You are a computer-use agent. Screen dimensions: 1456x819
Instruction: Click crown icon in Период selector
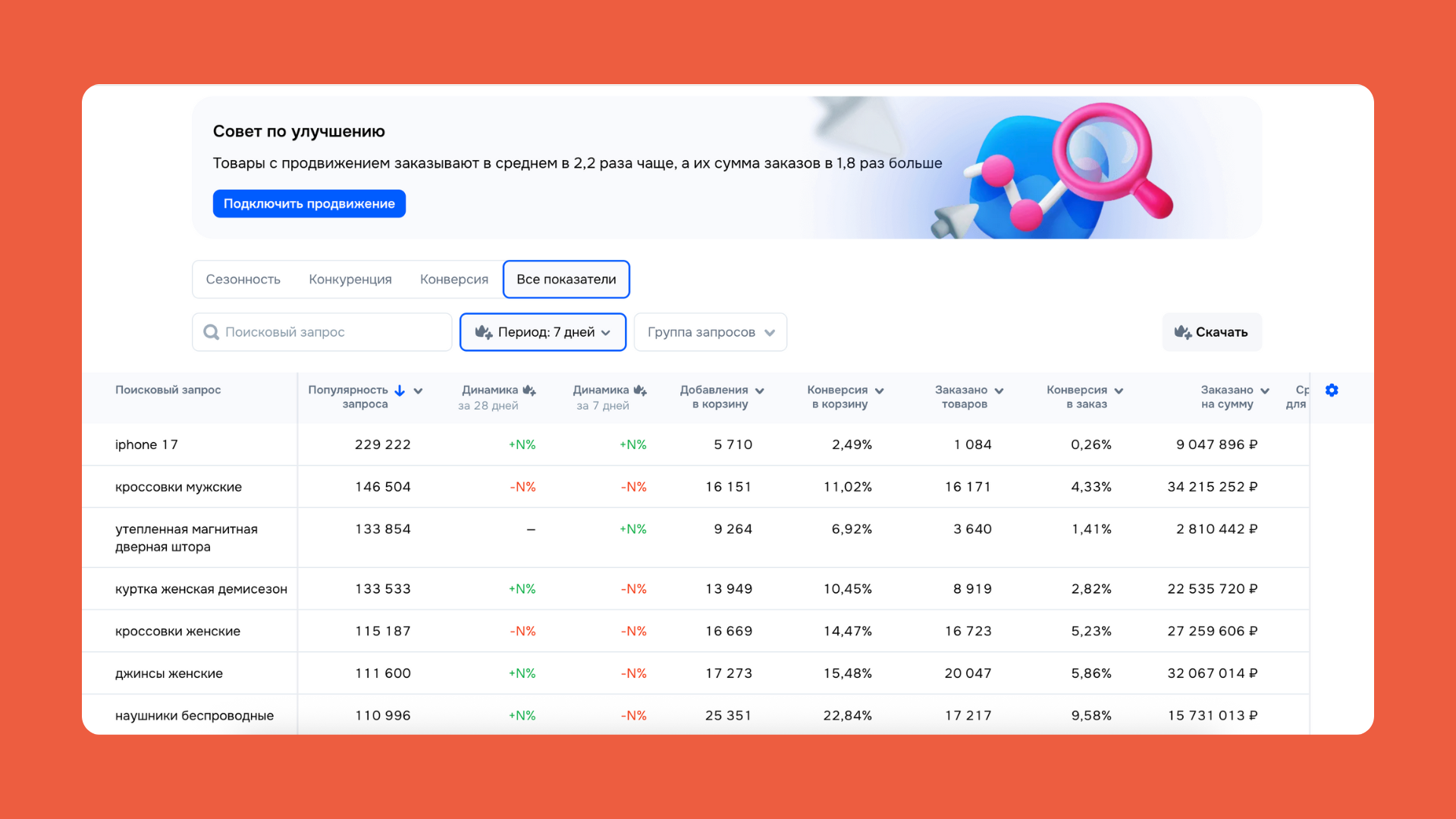pos(483,332)
